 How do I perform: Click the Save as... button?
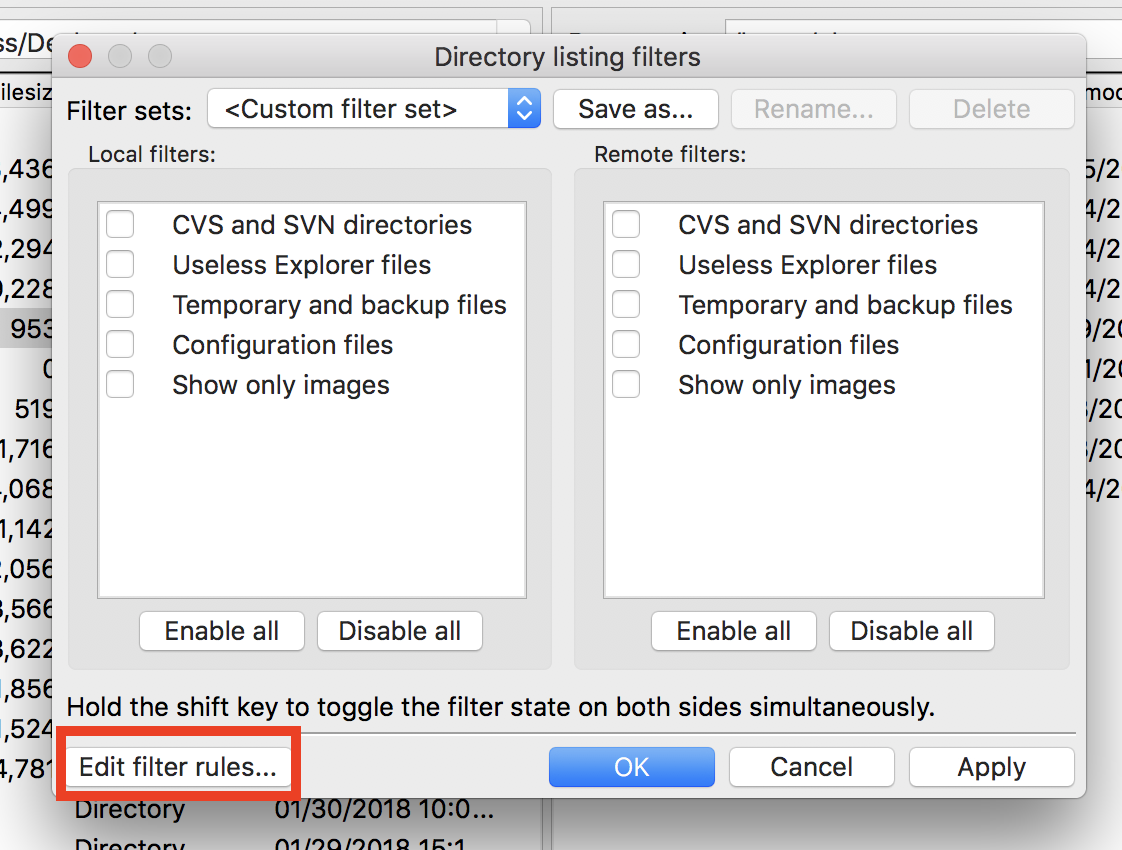pyautogui.click(x=635, y=109)
